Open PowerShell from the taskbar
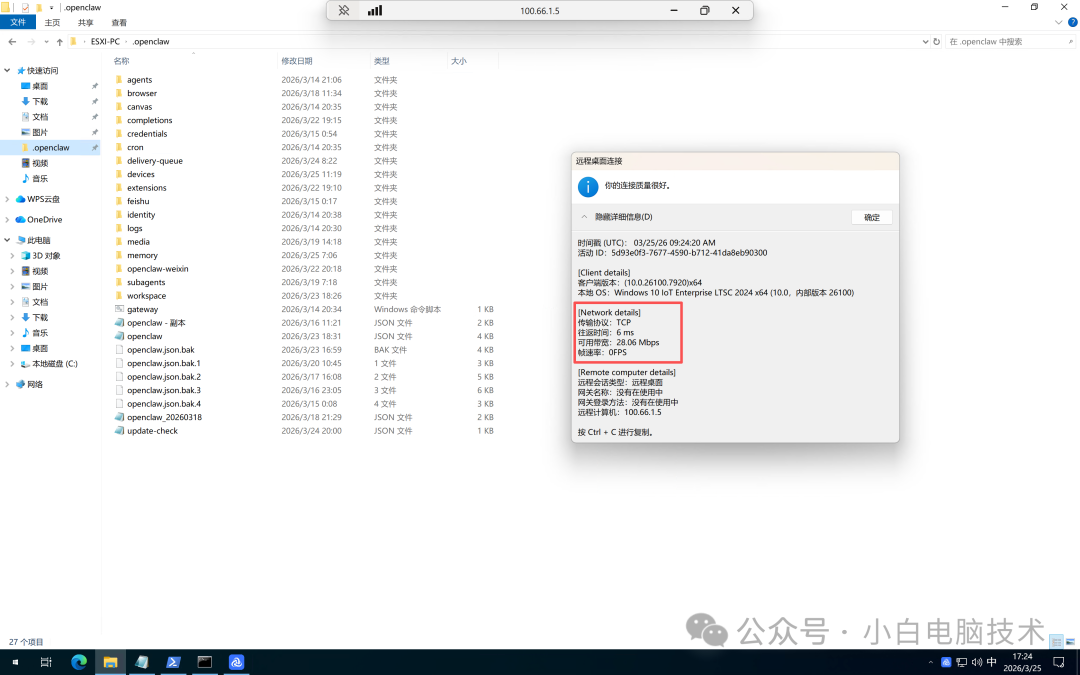This screenshot has height=675, width=1080. (173, 662)
